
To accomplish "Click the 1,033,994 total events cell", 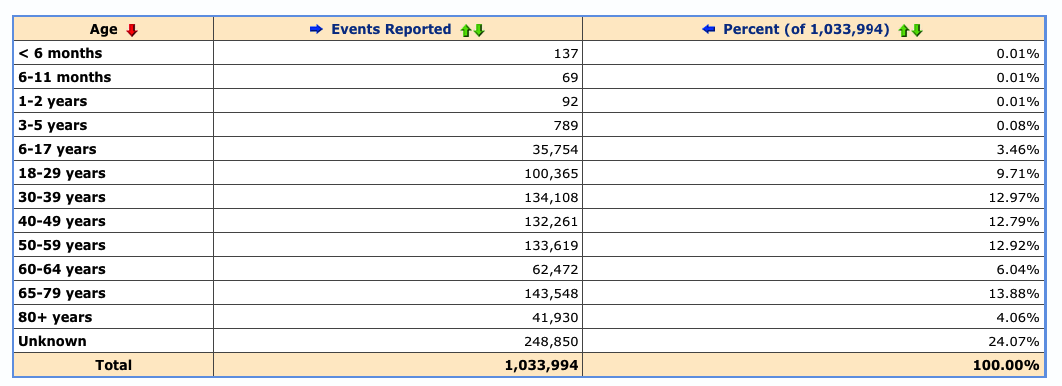I will 398,365.
